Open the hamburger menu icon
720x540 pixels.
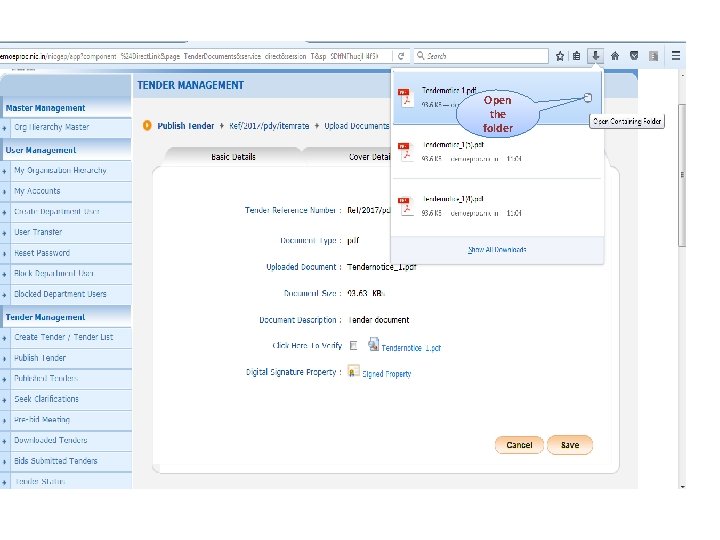[675, 56]
